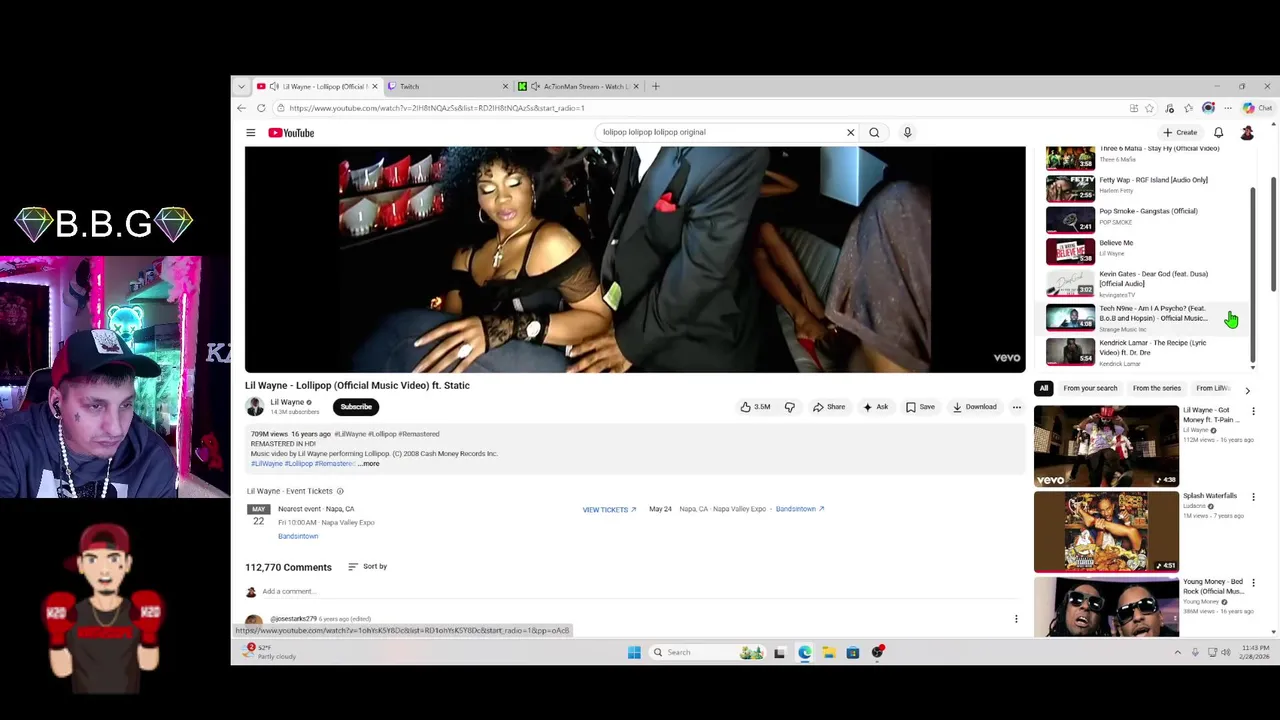The width and height of the screenshot is (1280, 720).
Task: Open the Sort by comments dropdown
Action: [x=367, y=567]
